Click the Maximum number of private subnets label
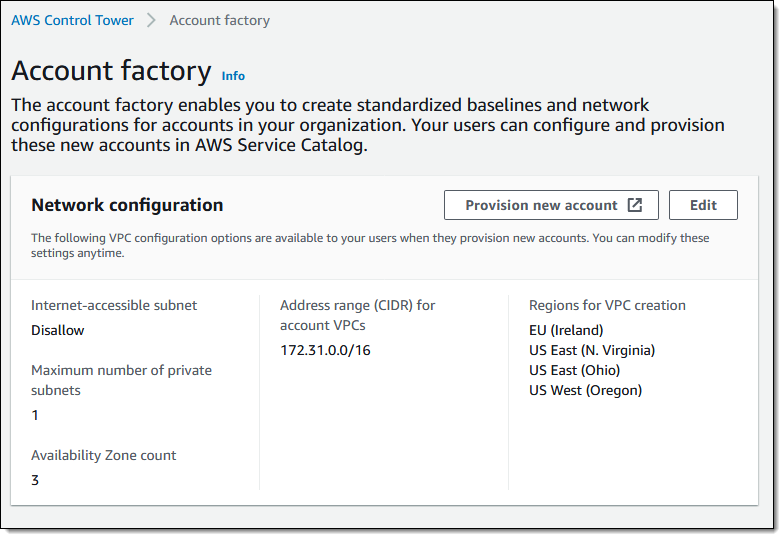This screenshot has width=784, height=539. click(121, 380)
